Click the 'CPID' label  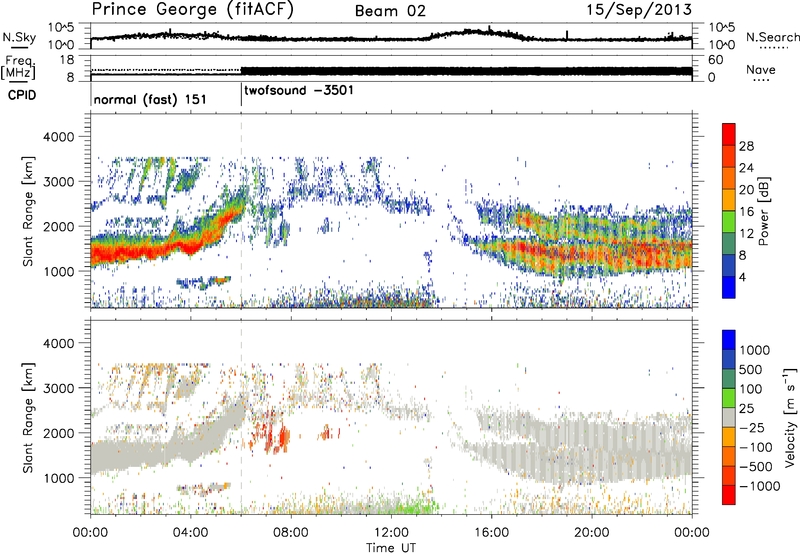coord(22,95)
